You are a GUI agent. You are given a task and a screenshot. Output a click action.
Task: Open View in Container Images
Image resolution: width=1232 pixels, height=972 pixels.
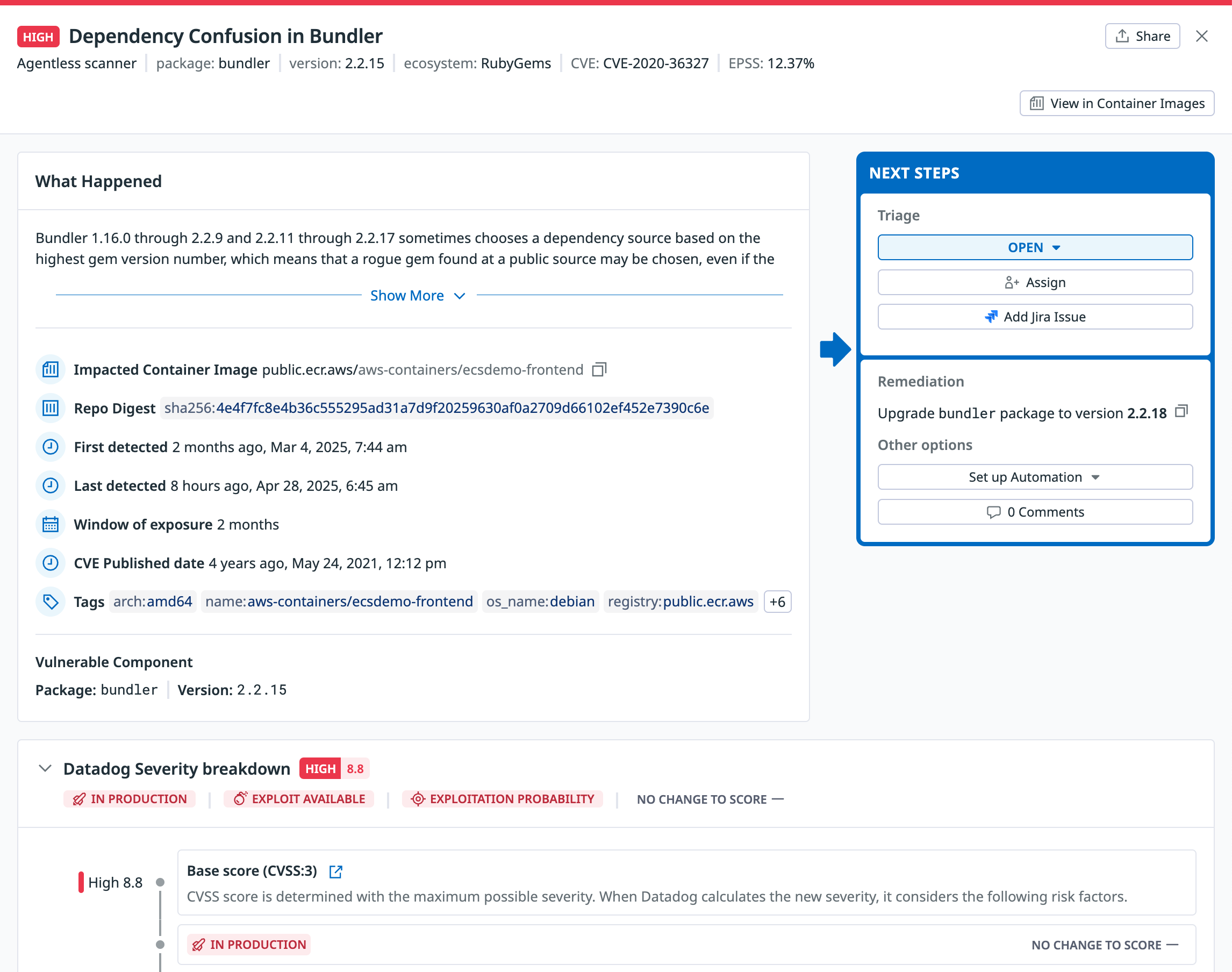click(1116, 104)
